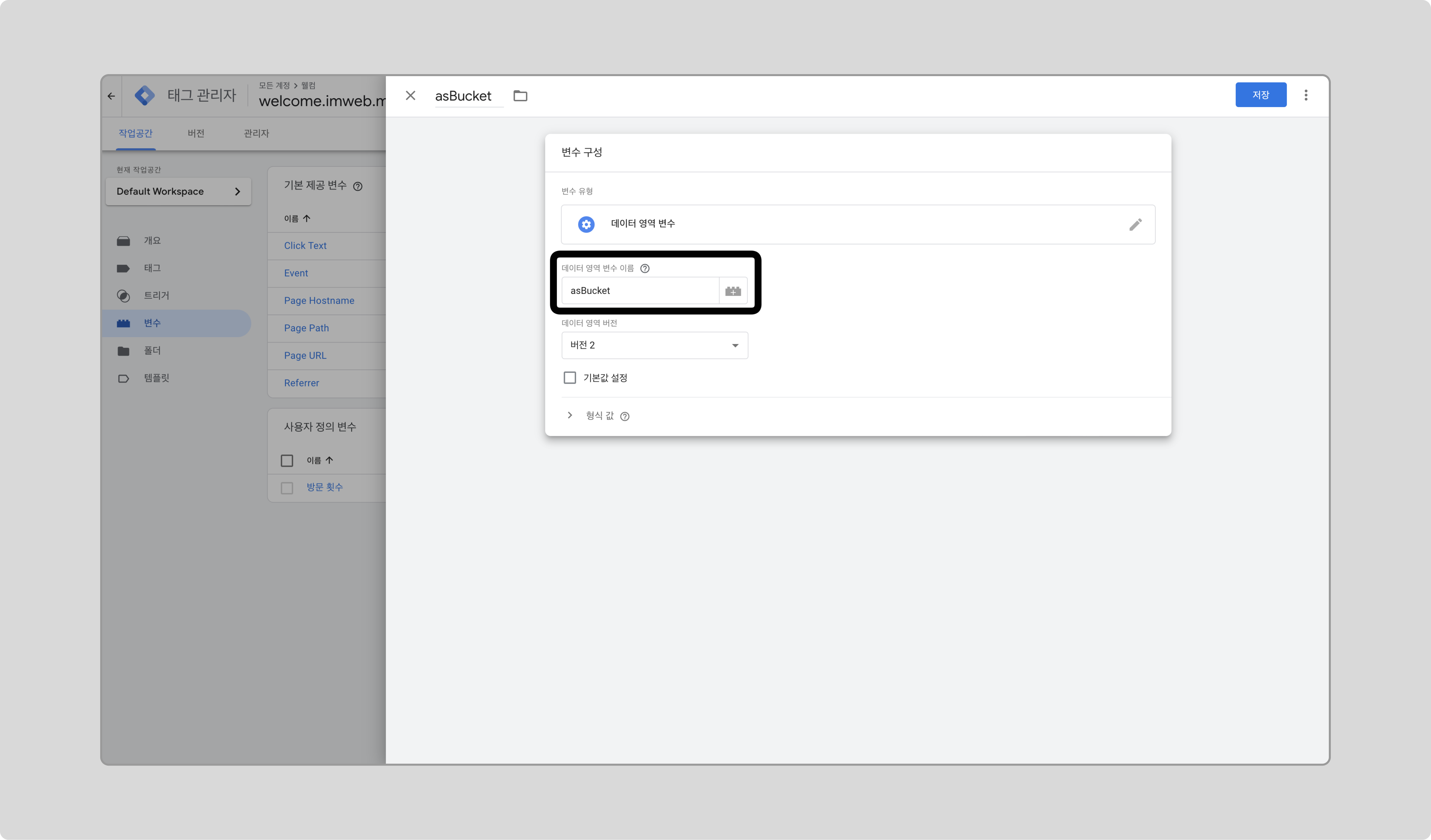Toggle the 기본값 설정 checkbox
This screenshot has width=1431, height=840.
coord(570,378)
